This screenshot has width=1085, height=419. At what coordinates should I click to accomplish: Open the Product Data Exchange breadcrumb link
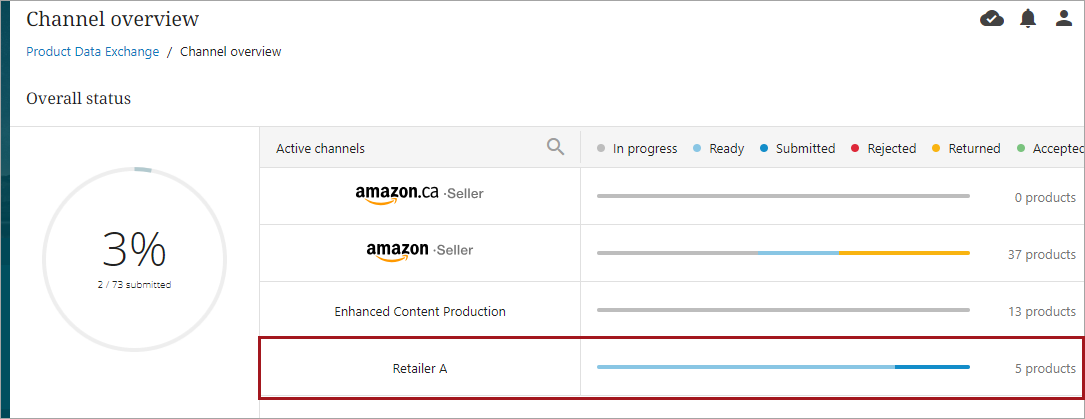click(92, 52)
